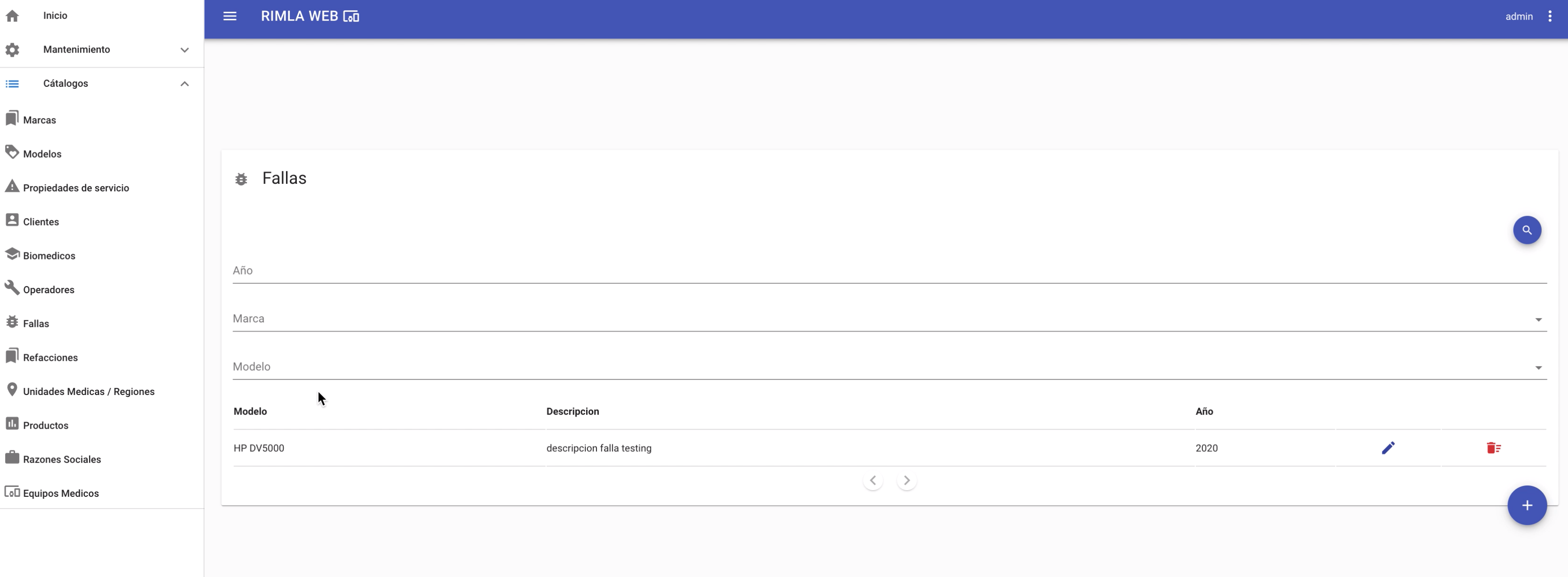The image size is (1568, 577).
Task: Navigate to Refacciones in the sidebar
Action: [50, 357]
